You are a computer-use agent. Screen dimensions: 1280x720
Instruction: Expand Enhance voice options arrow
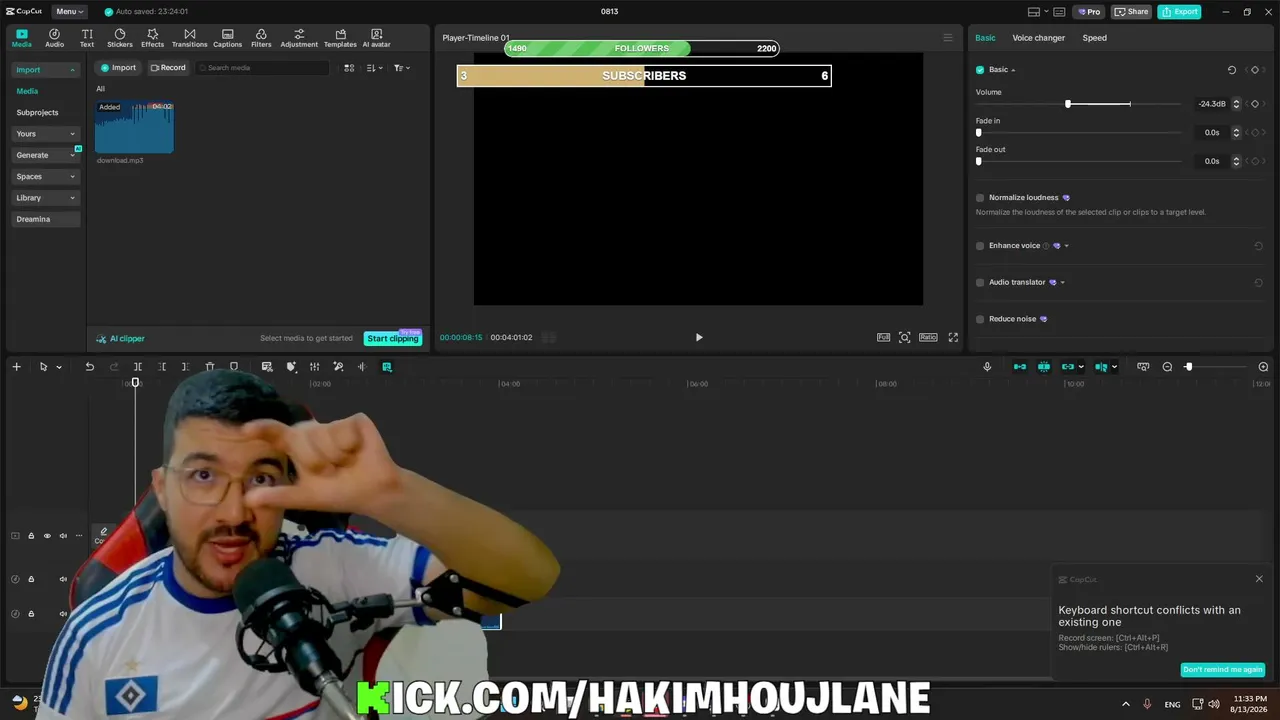tap(1067, 246)
